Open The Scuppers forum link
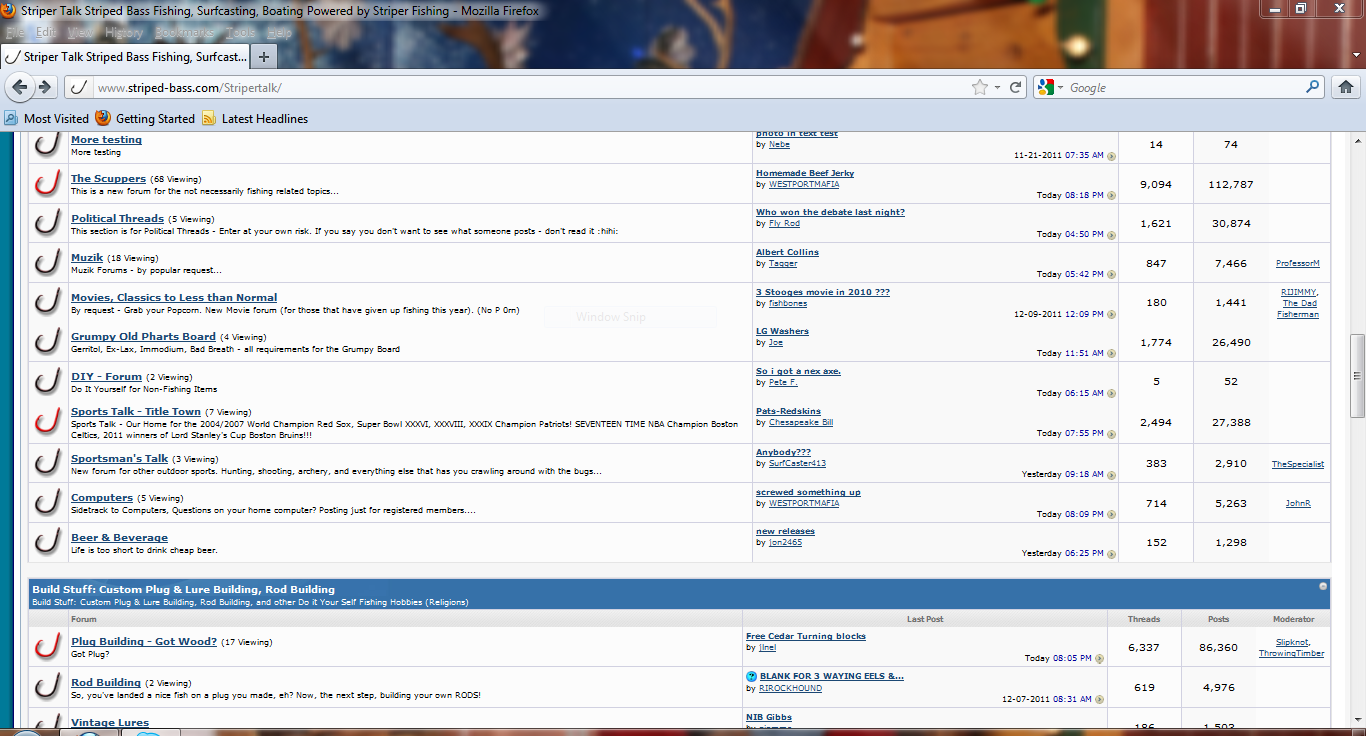This screenshot has height=736, width=1366. coord(108,178)
